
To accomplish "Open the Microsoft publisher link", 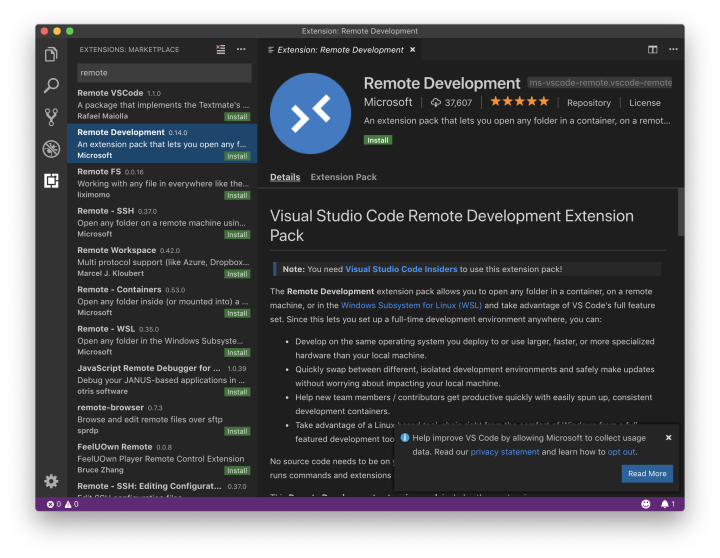I will point(388,102).
